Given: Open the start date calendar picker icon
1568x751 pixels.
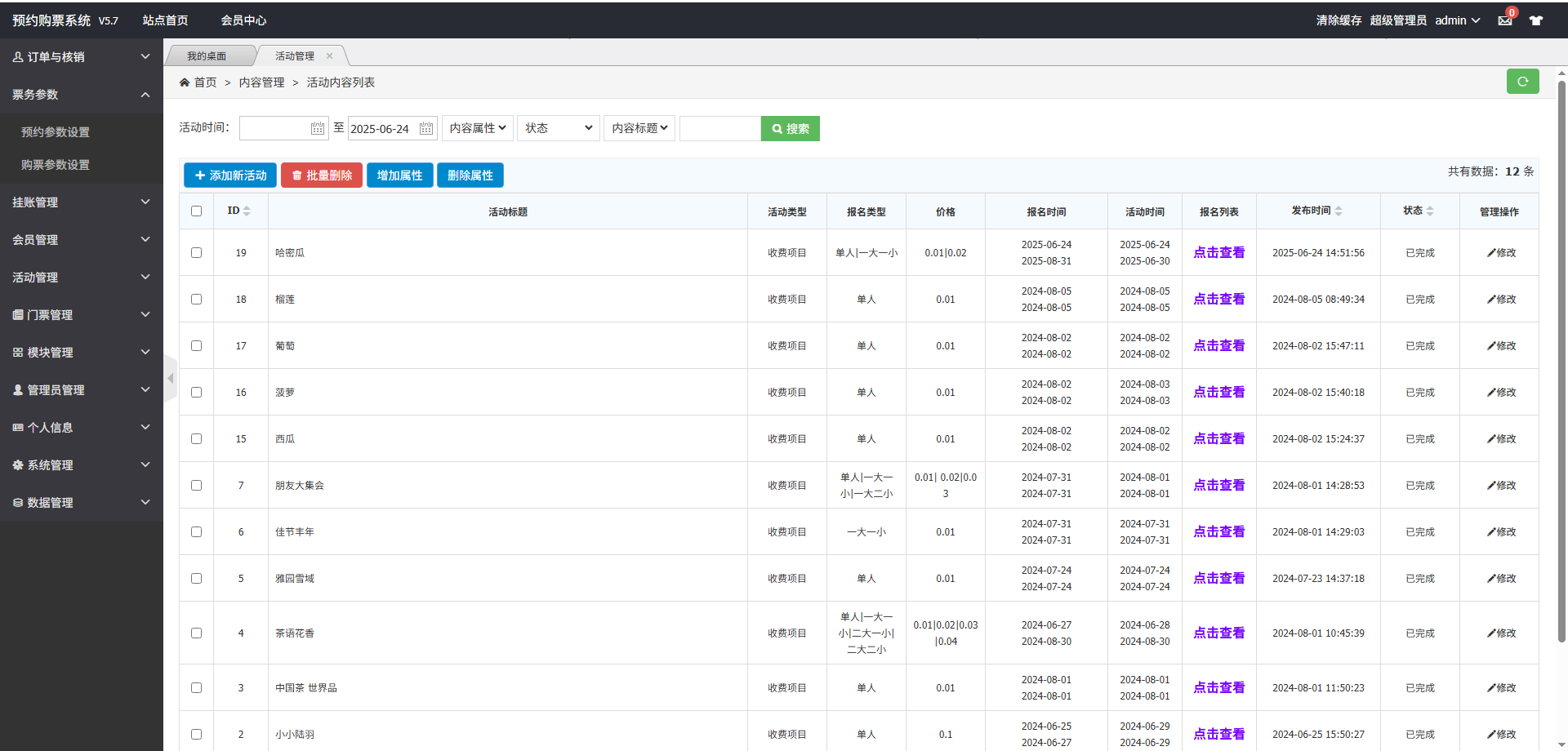Looking at the screenshot, I should click(318, 129).
